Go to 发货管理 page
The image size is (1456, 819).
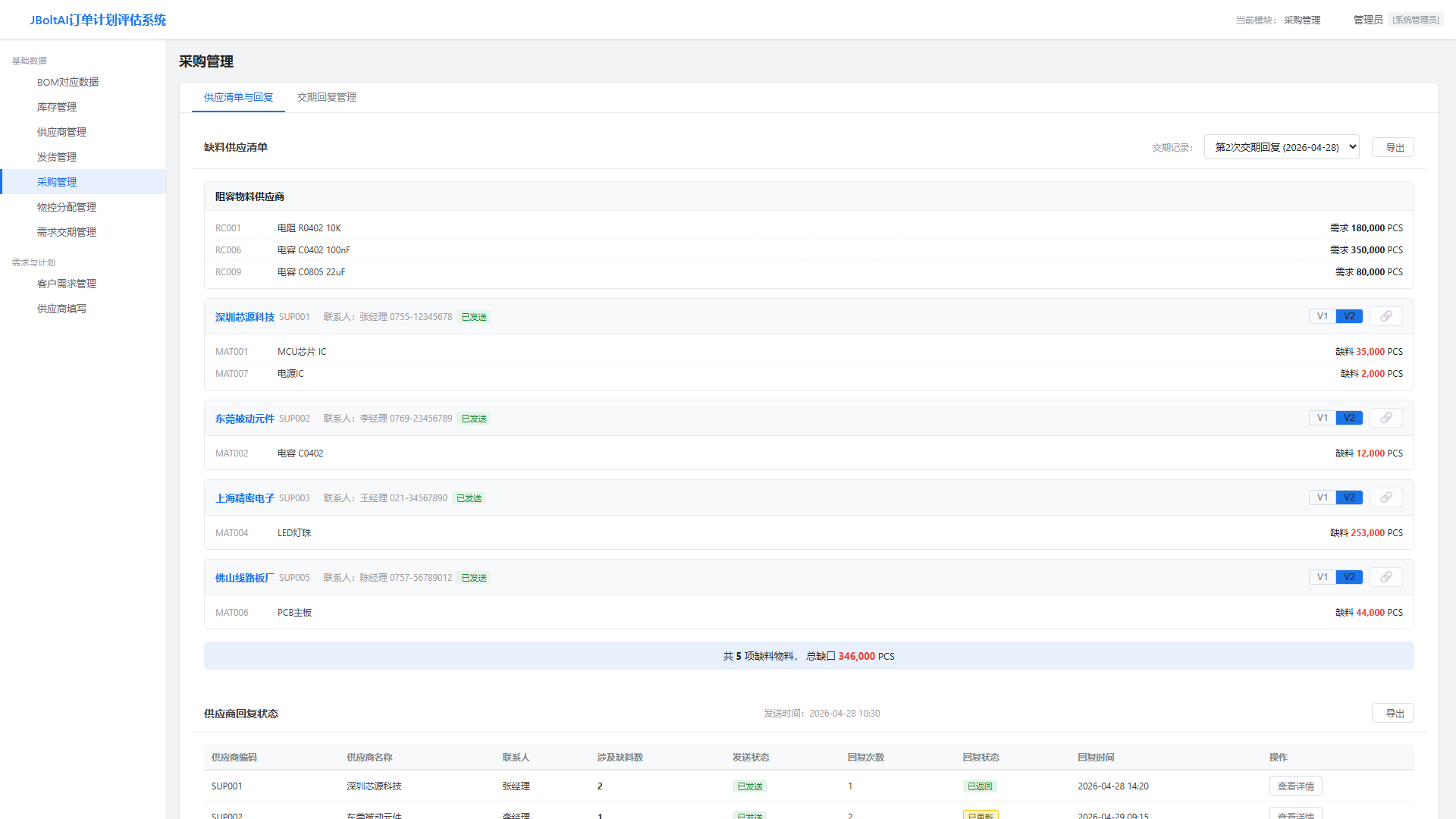[x=83, y=157]
